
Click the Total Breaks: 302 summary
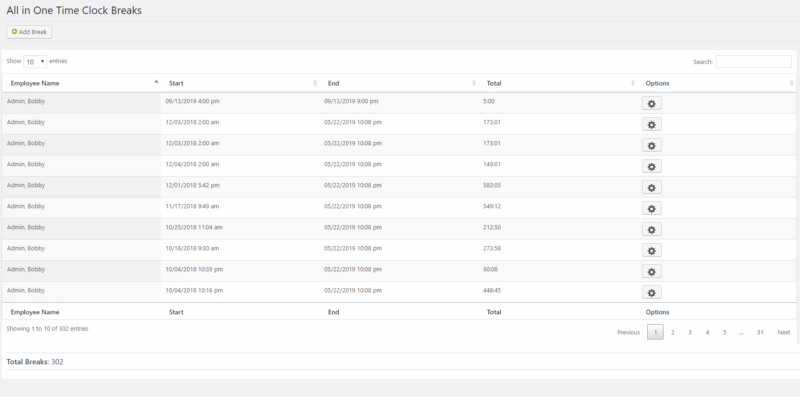(x=35, y=362)
